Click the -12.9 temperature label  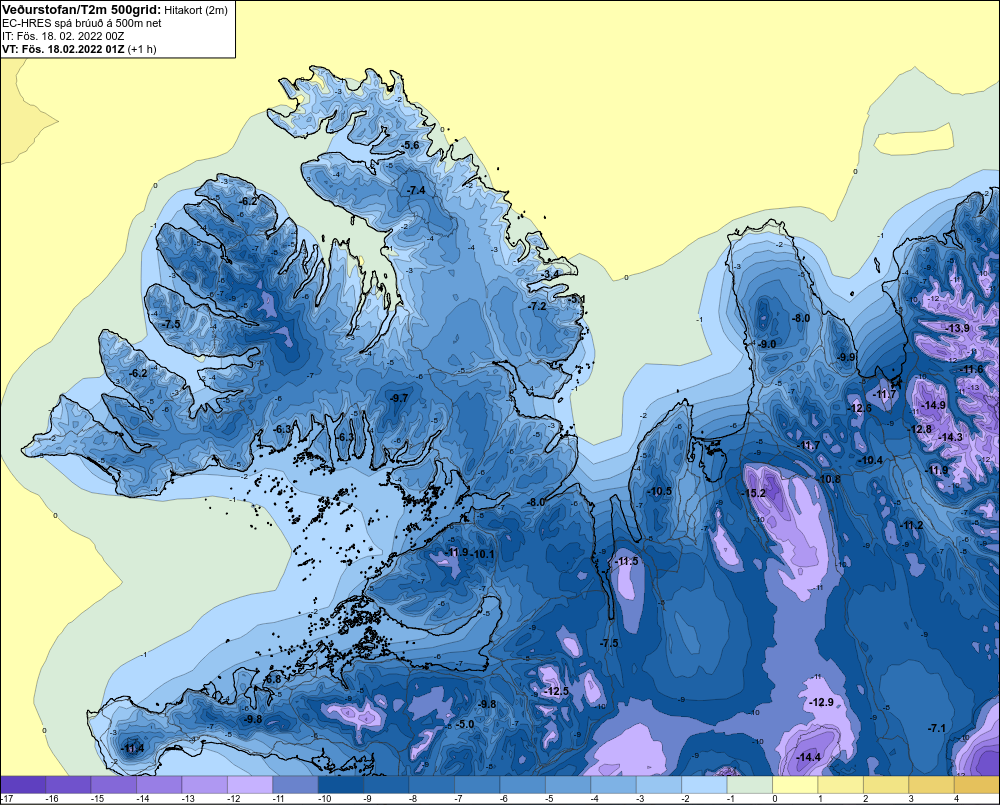click(821, 702)
